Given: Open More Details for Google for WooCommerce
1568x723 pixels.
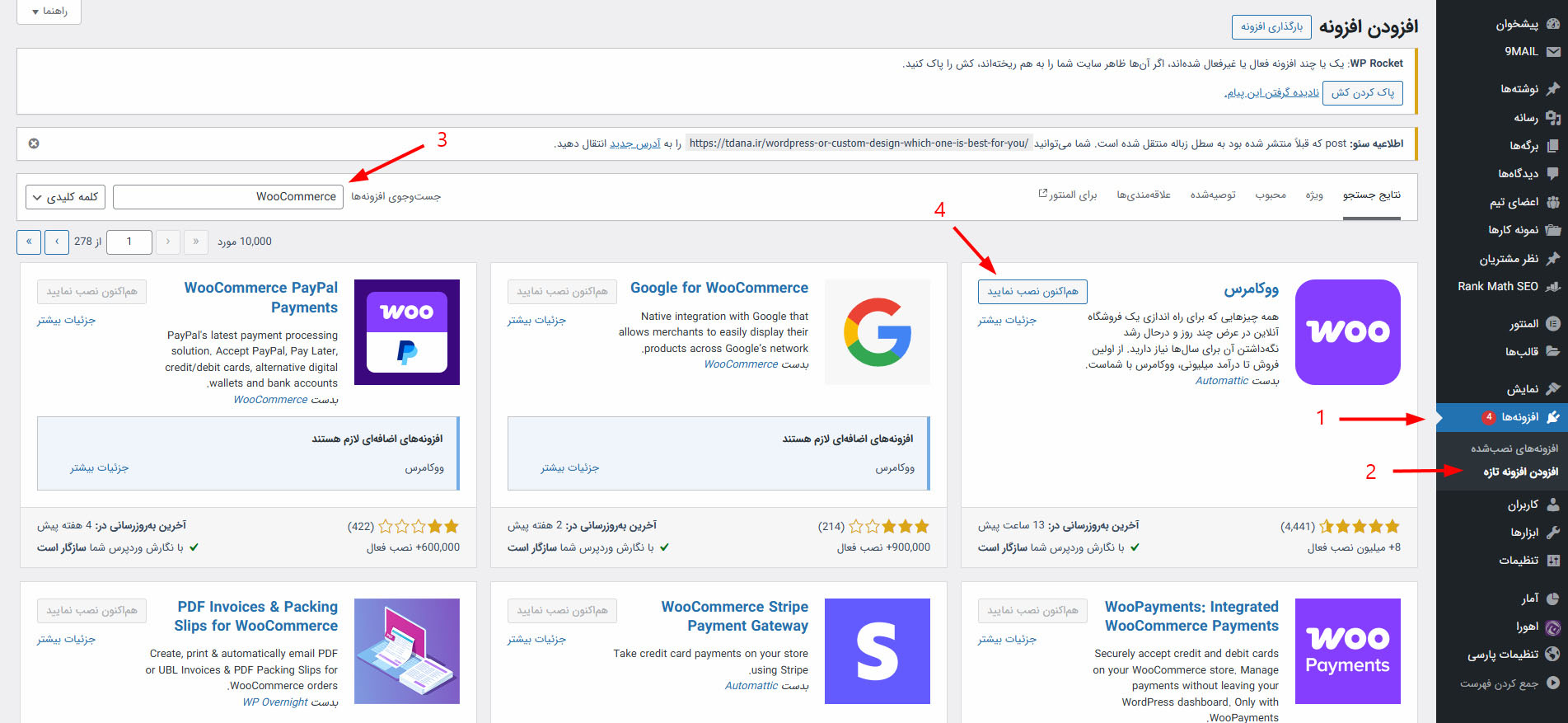Looking at the screenshot, I should pyautogui.click(x=536, y=320).
